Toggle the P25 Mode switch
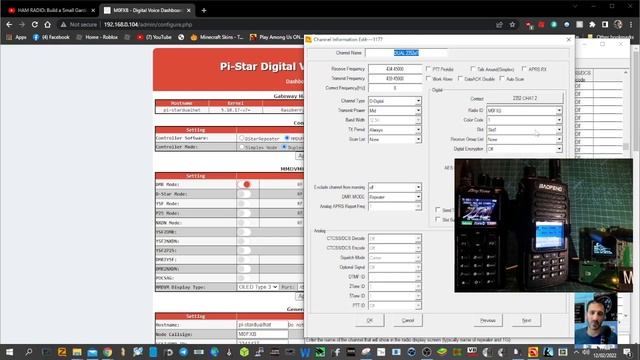Image resolution: width=640 pixels, height=360 pixels. coord(244,213)
